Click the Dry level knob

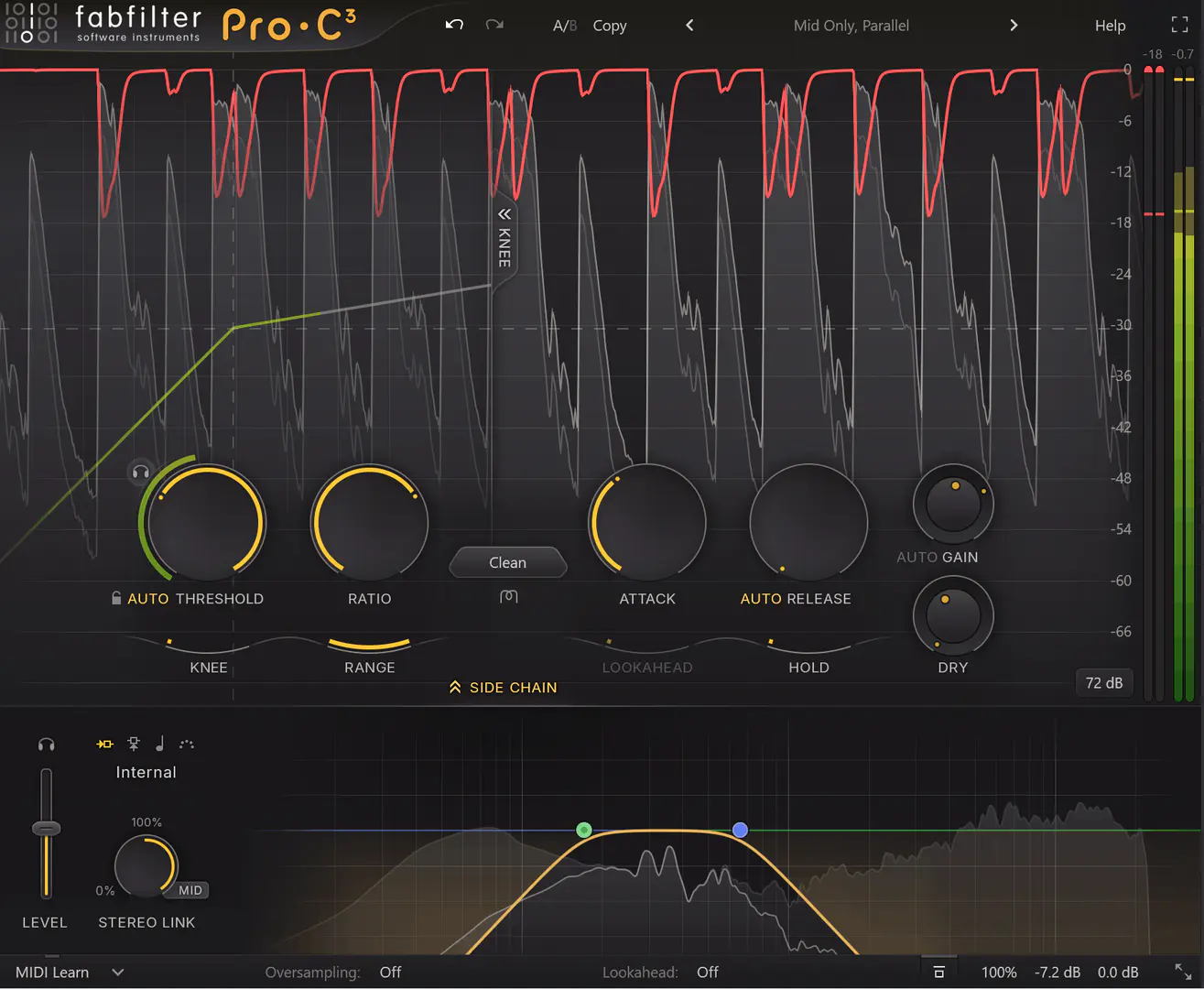[x=953, y=615]
